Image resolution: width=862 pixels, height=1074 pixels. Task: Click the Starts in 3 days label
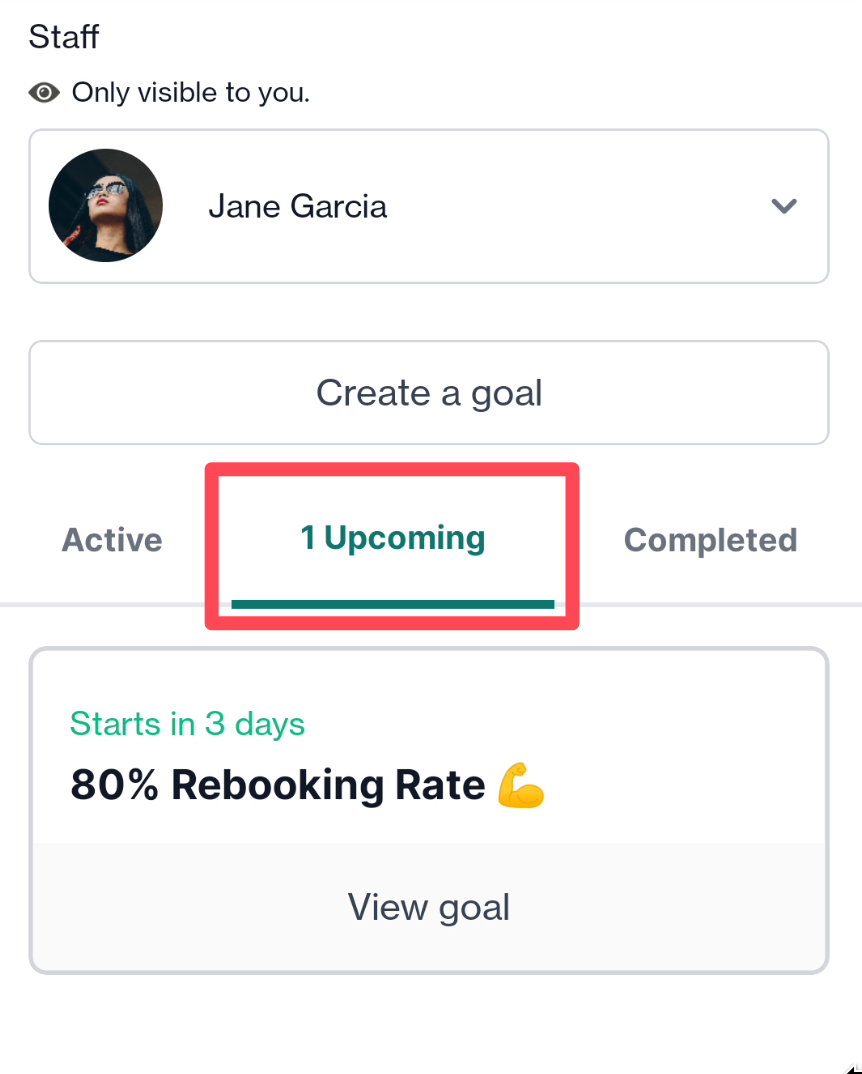[x=187, y=724]
